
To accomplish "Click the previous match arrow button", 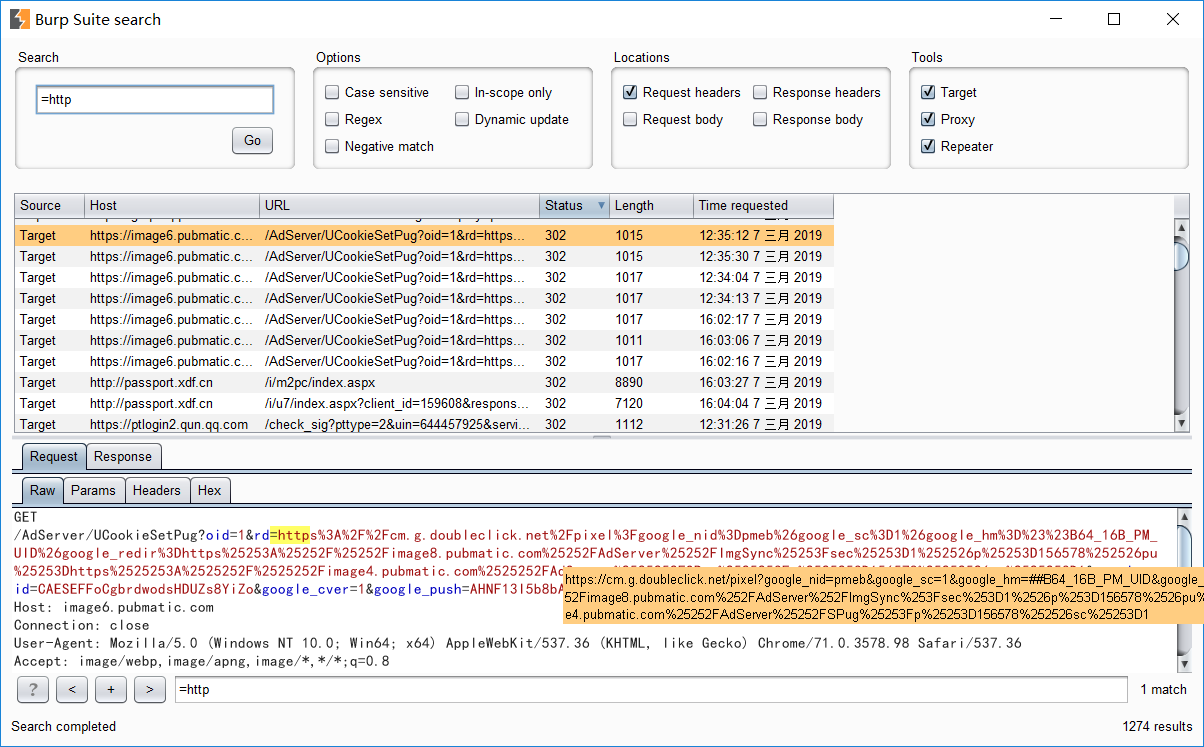I will point(72,689).
